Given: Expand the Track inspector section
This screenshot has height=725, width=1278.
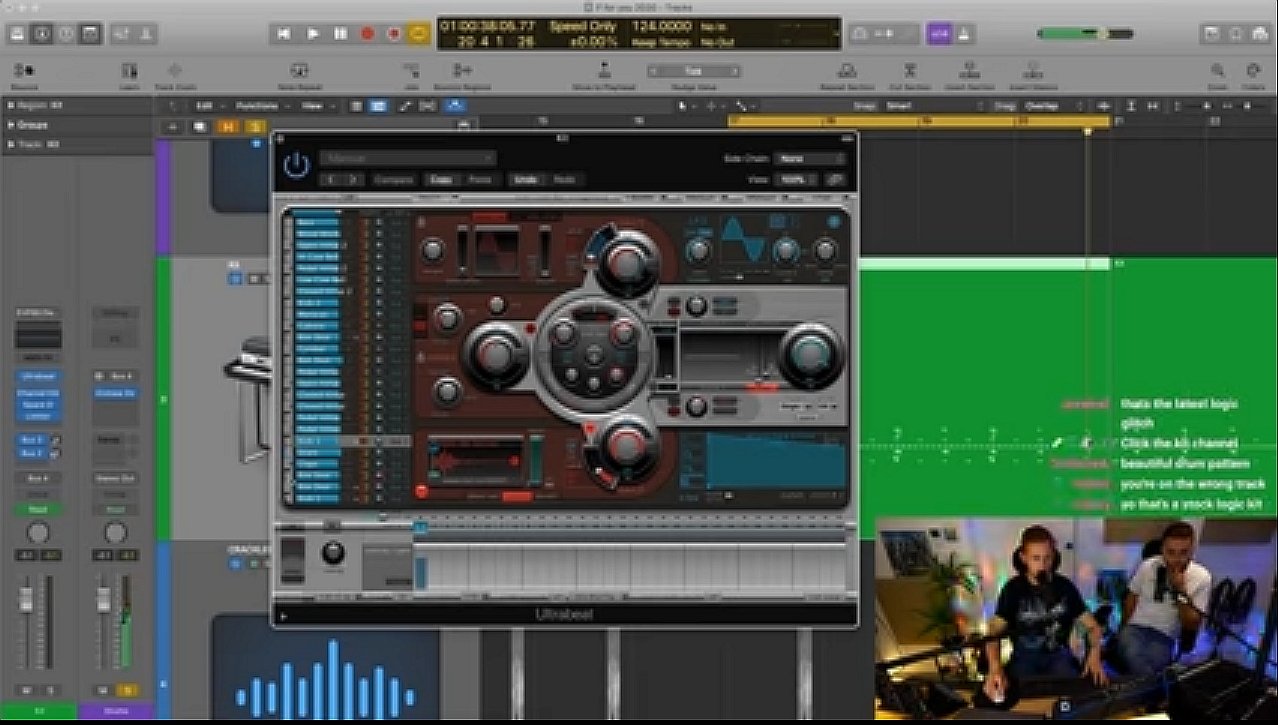Looking at the screenshot, I should [x=12, y=145].
